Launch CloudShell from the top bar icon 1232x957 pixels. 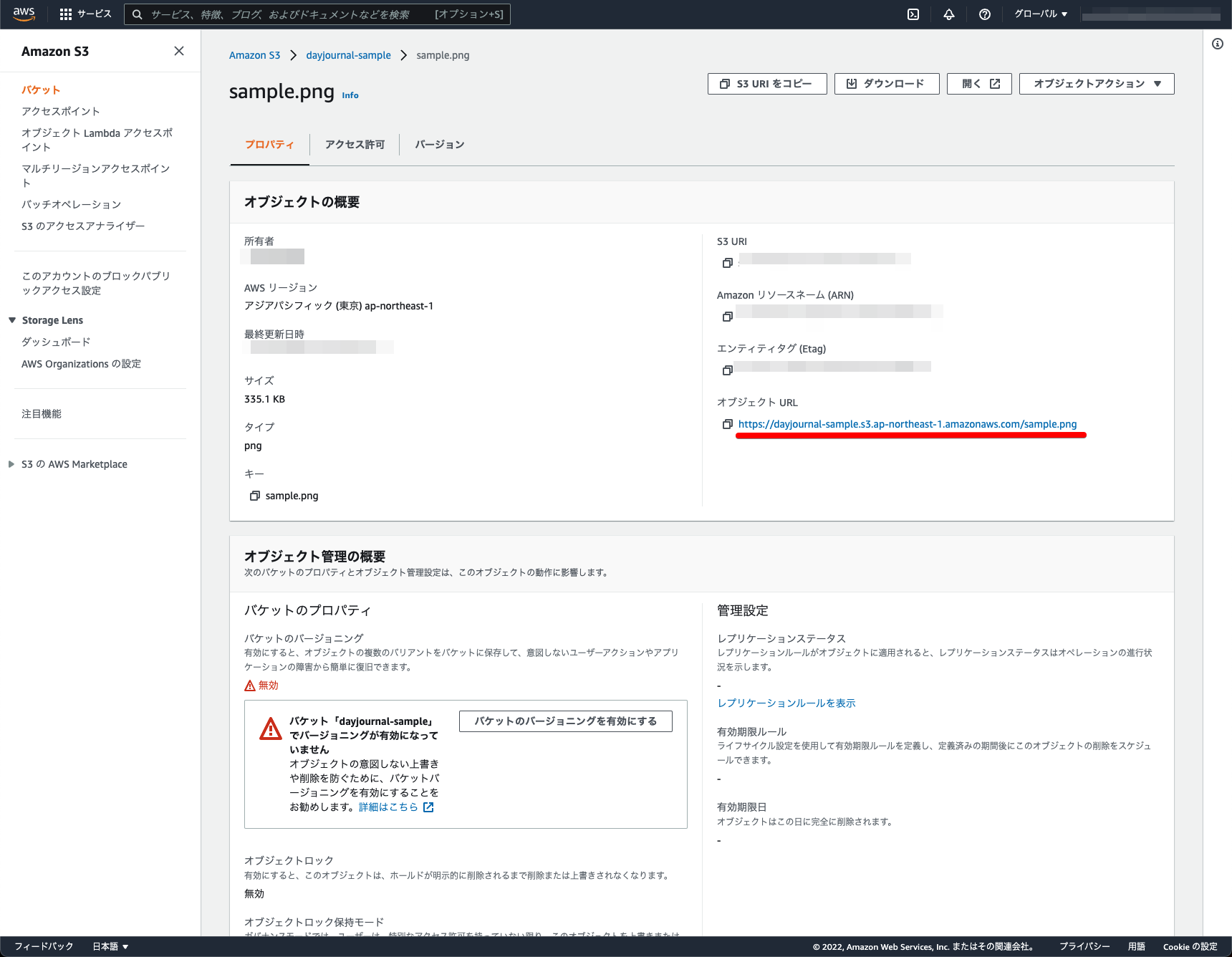tap(913, 14)
